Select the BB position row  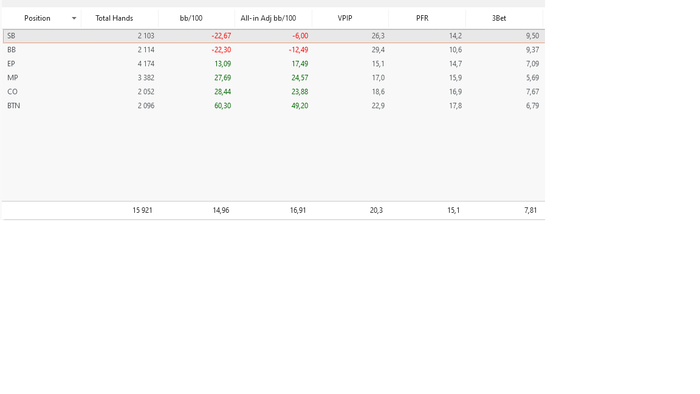[274, 50]
